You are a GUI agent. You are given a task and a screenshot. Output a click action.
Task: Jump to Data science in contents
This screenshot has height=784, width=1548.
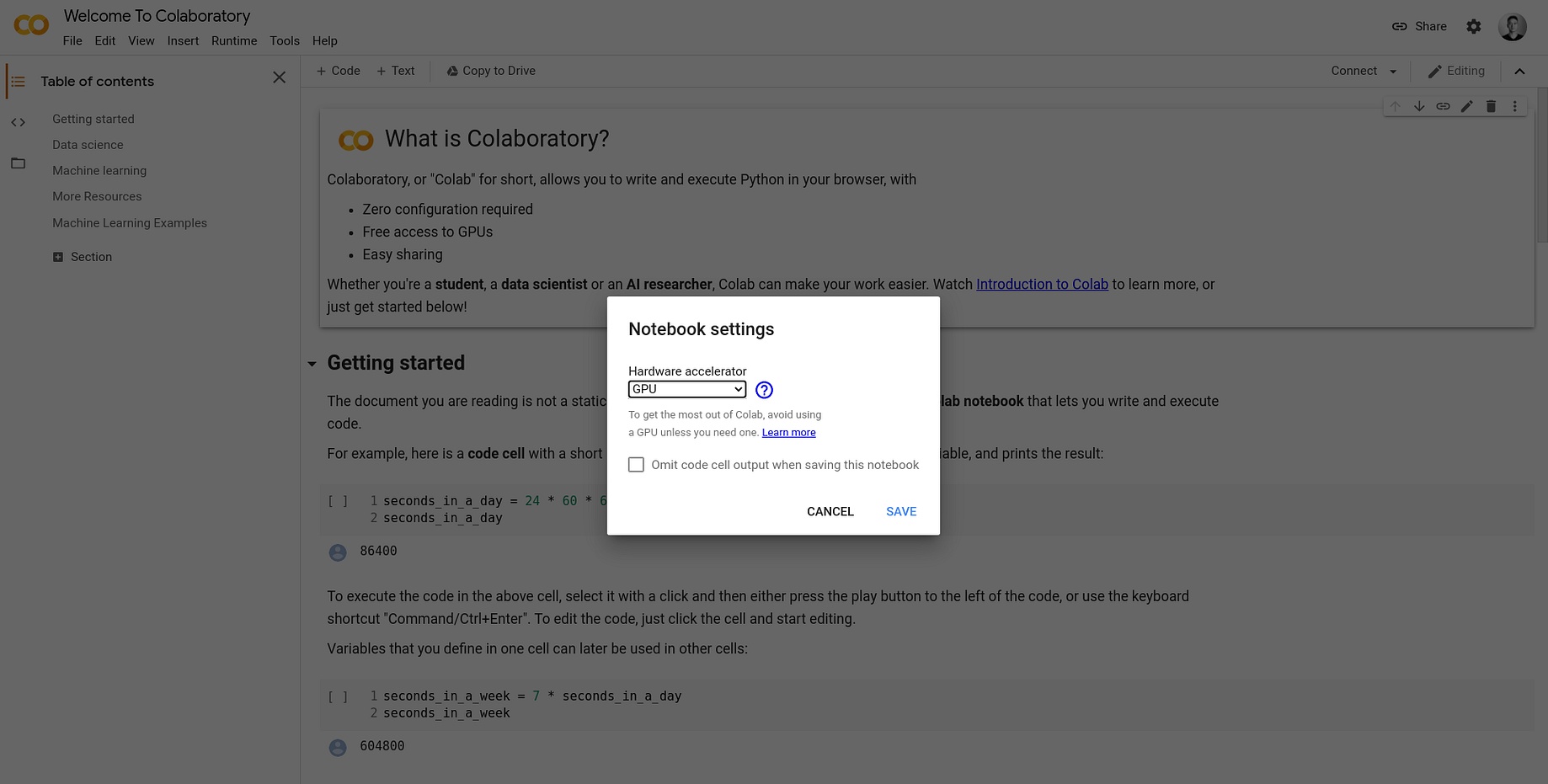[x=88, y=146]
